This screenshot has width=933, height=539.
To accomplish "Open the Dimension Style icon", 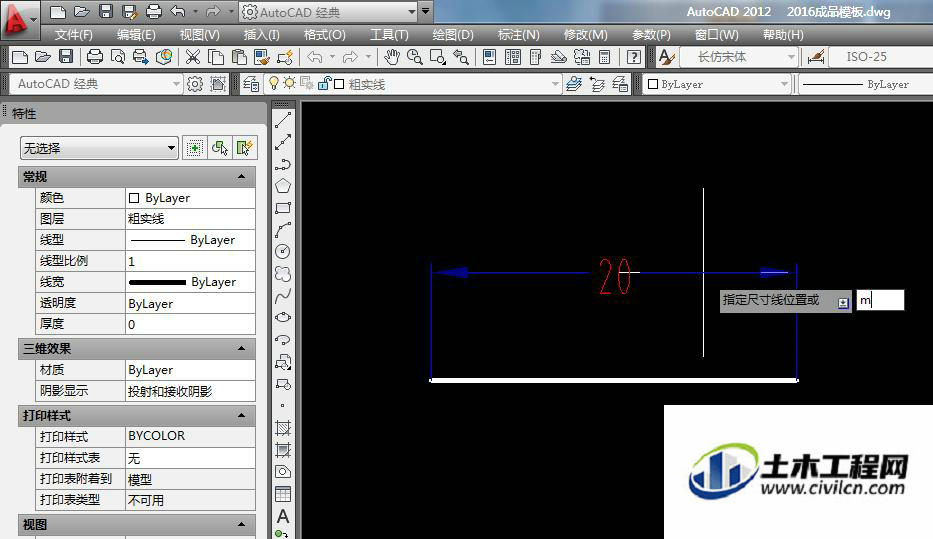I will tap(816, 57).
